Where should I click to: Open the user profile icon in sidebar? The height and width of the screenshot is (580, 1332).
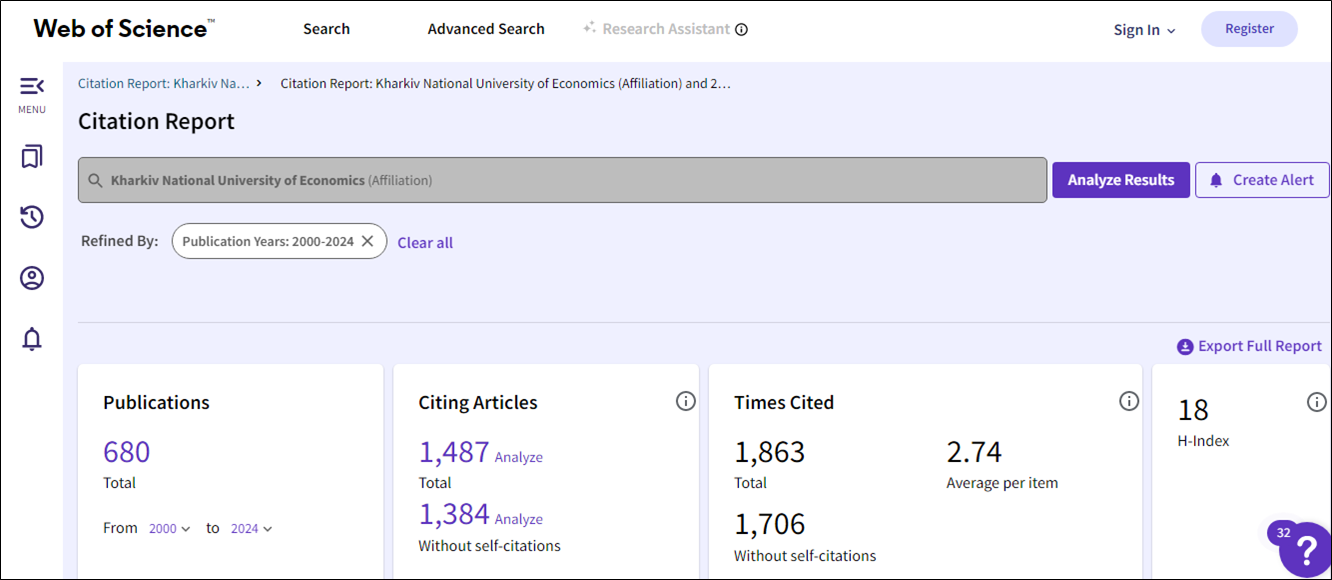(32, 278)
